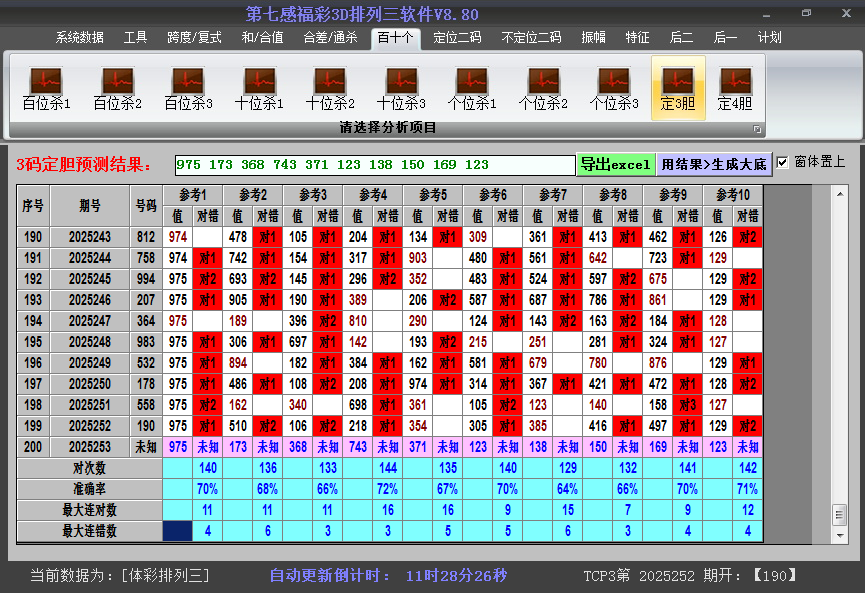Click the 导出excel button
Screen dimensions: 865x593
point(615,164)
